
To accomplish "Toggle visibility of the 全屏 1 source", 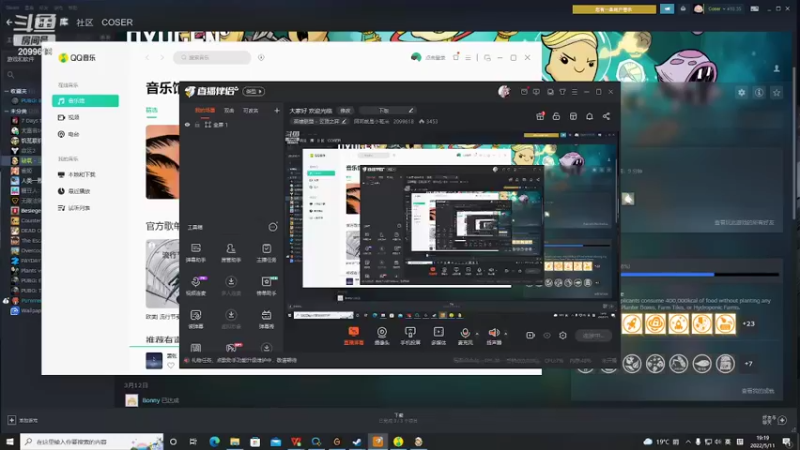I will [187, 124].
